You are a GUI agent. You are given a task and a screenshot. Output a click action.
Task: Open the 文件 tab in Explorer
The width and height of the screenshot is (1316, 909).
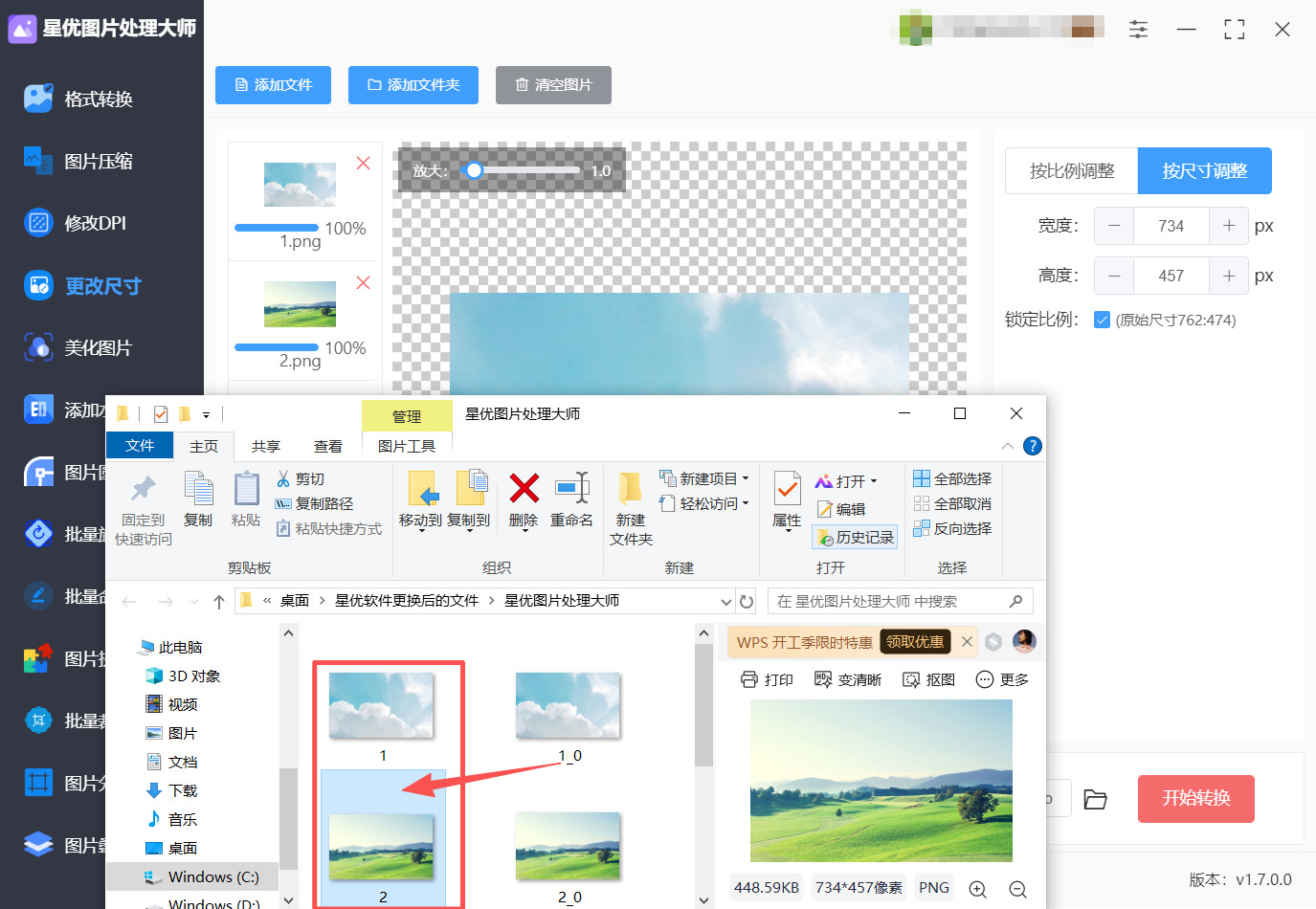click(x=140, y=446)
